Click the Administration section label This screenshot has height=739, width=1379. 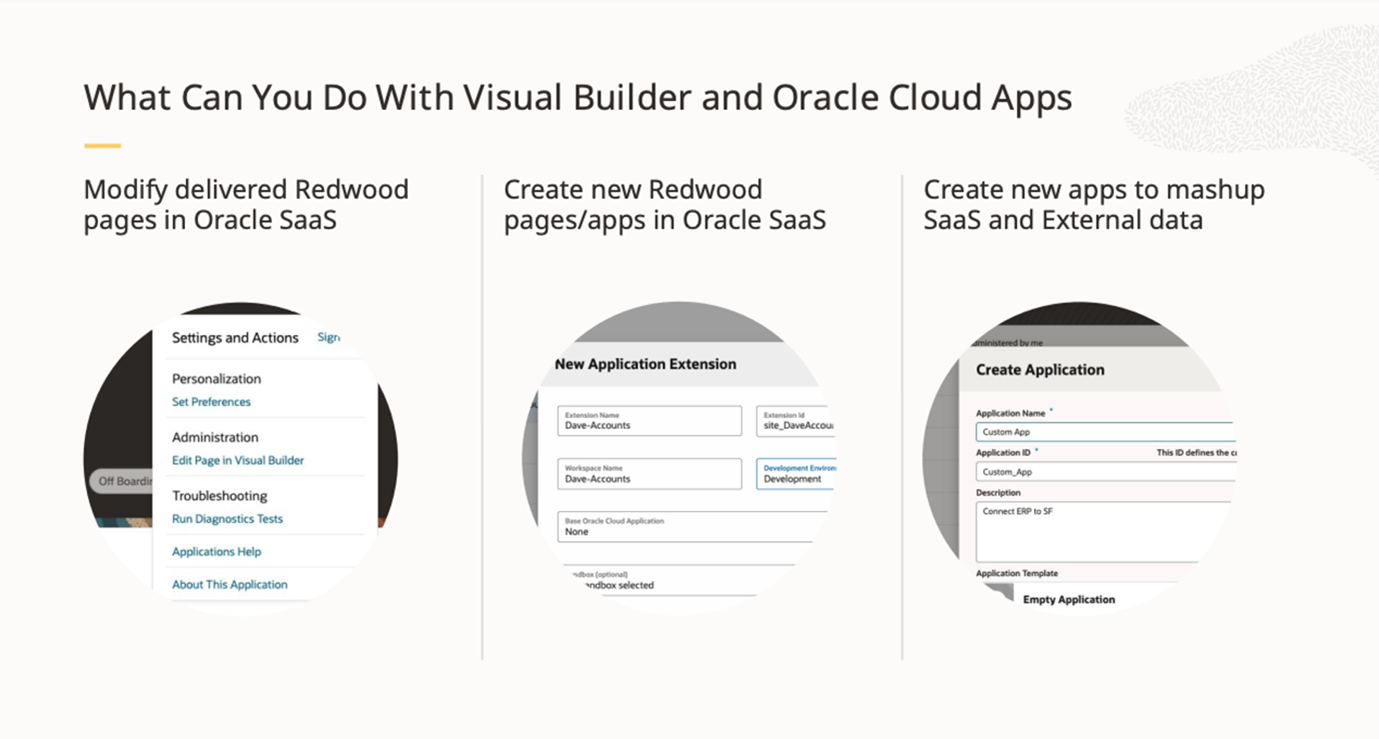coord(215,437)
